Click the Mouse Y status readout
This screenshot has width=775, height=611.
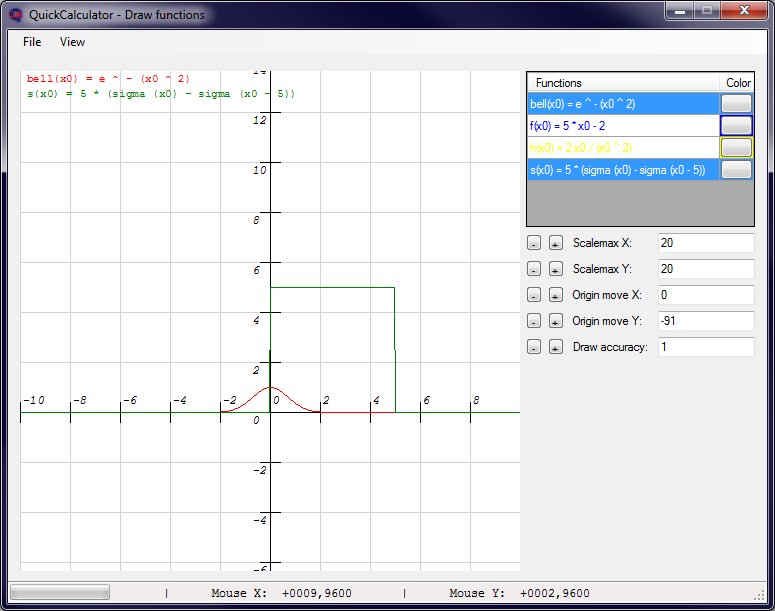[x=519, y=593]
